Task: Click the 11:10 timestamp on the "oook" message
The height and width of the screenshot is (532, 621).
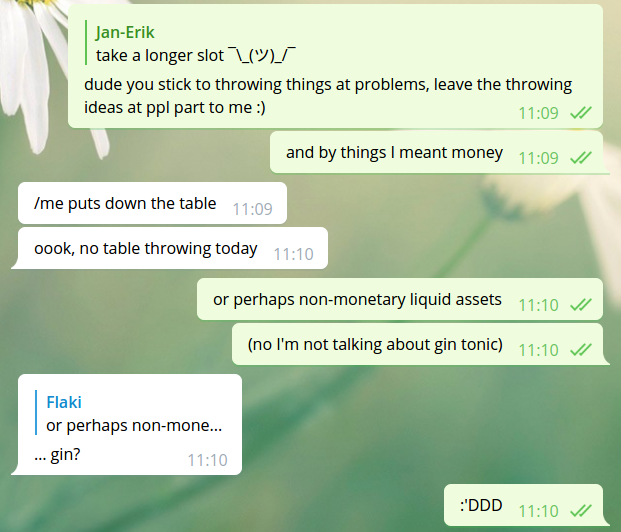Action: (x=294, y=254)
